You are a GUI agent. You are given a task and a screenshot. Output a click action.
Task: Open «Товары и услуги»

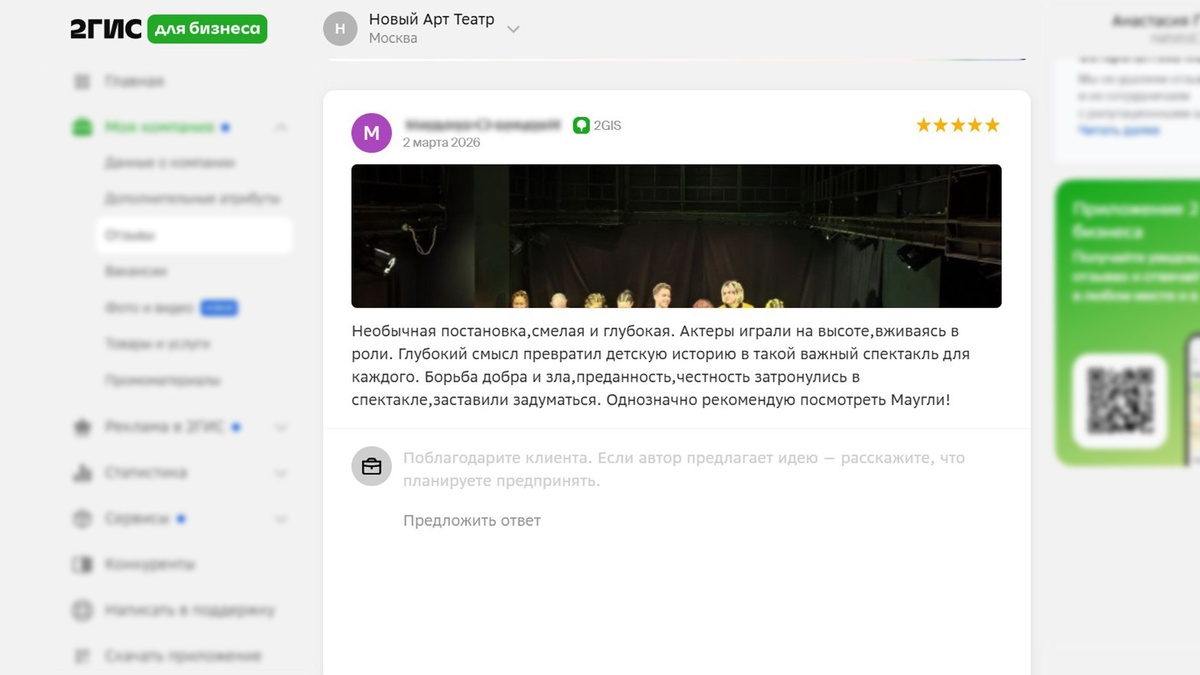pyautogui.click(x=157, y=344)
